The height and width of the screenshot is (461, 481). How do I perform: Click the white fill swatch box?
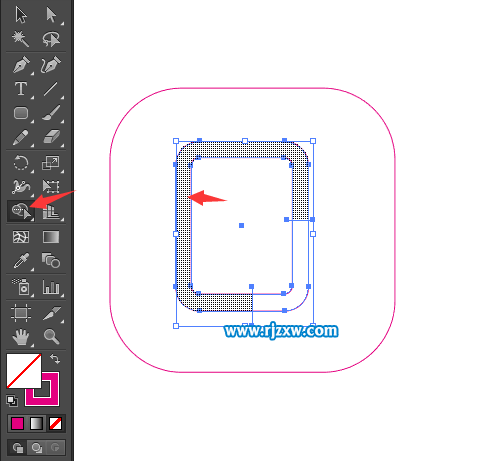(24, 371)
